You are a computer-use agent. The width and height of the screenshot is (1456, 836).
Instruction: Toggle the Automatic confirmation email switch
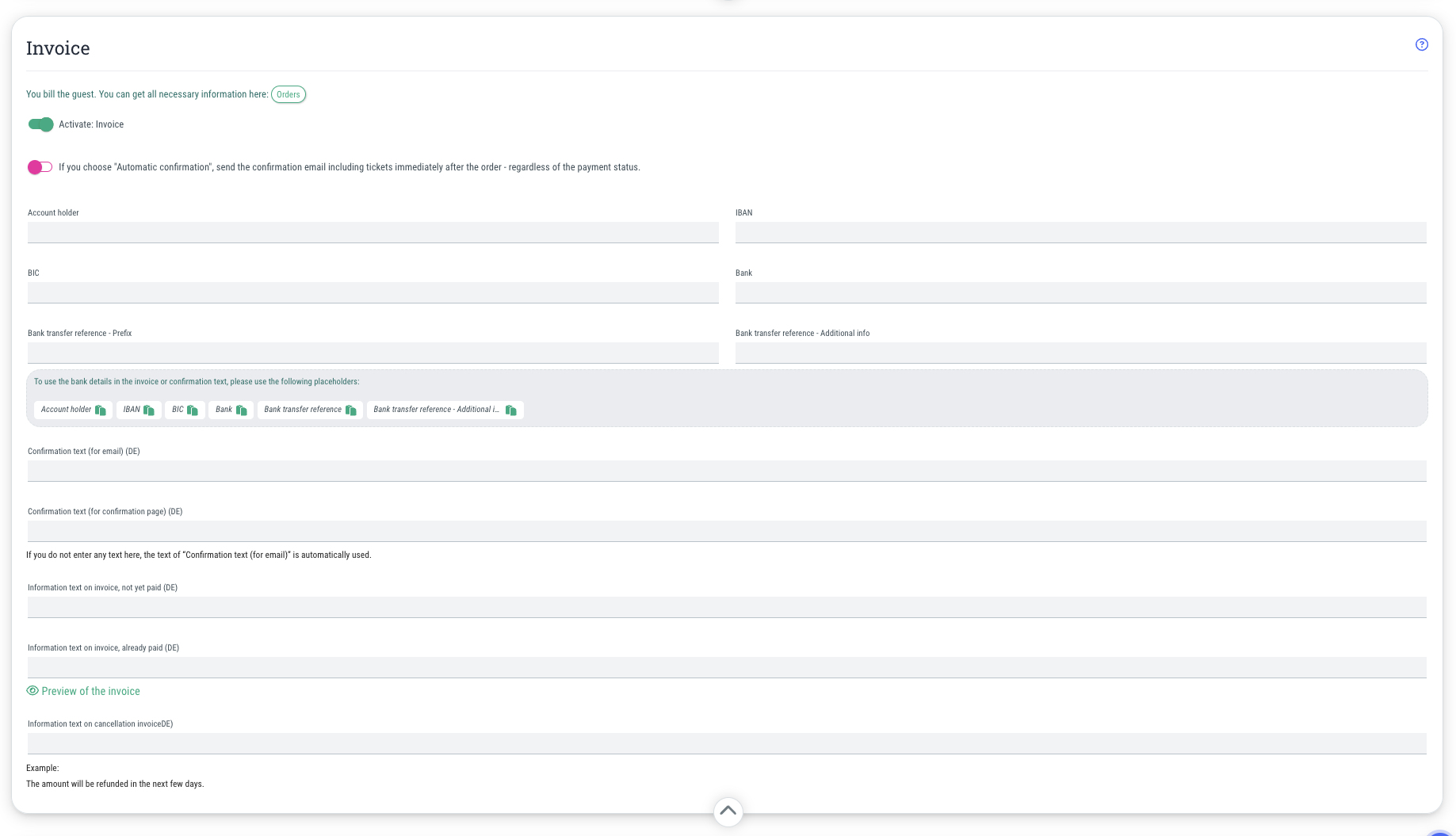(40, 167)
